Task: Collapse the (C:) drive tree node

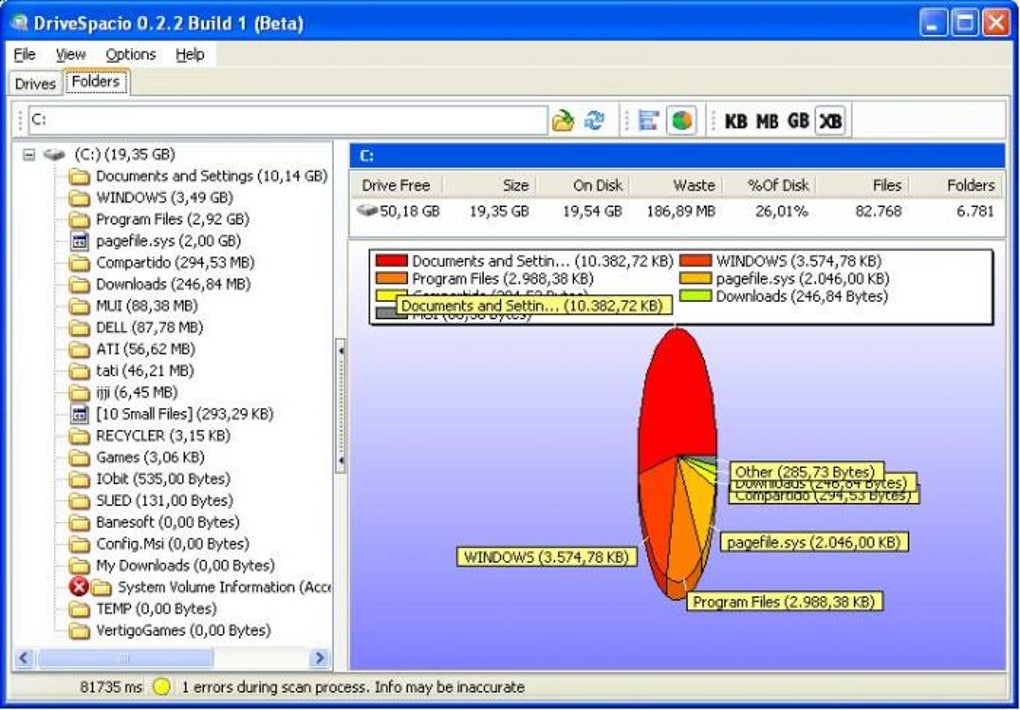Action: click(x=29, y=155)
